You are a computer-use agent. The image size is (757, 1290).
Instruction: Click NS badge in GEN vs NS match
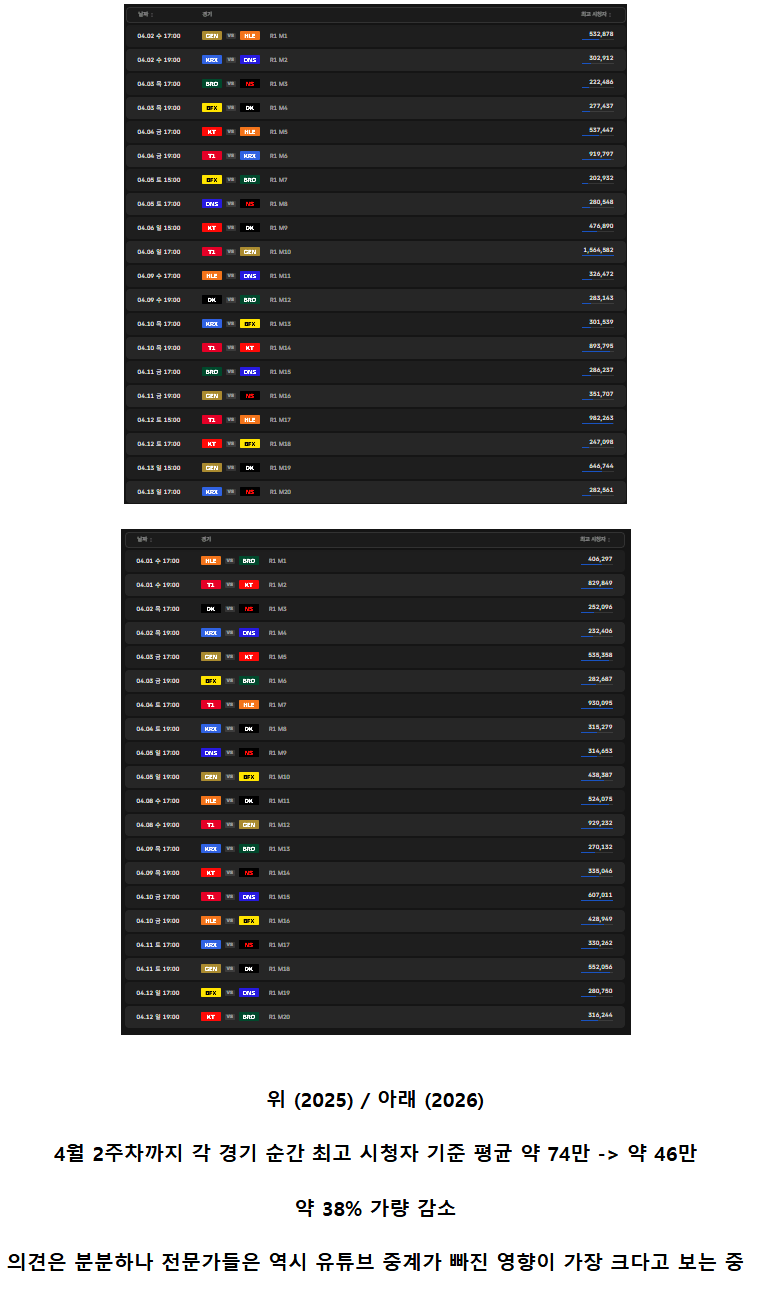[249, 395]
